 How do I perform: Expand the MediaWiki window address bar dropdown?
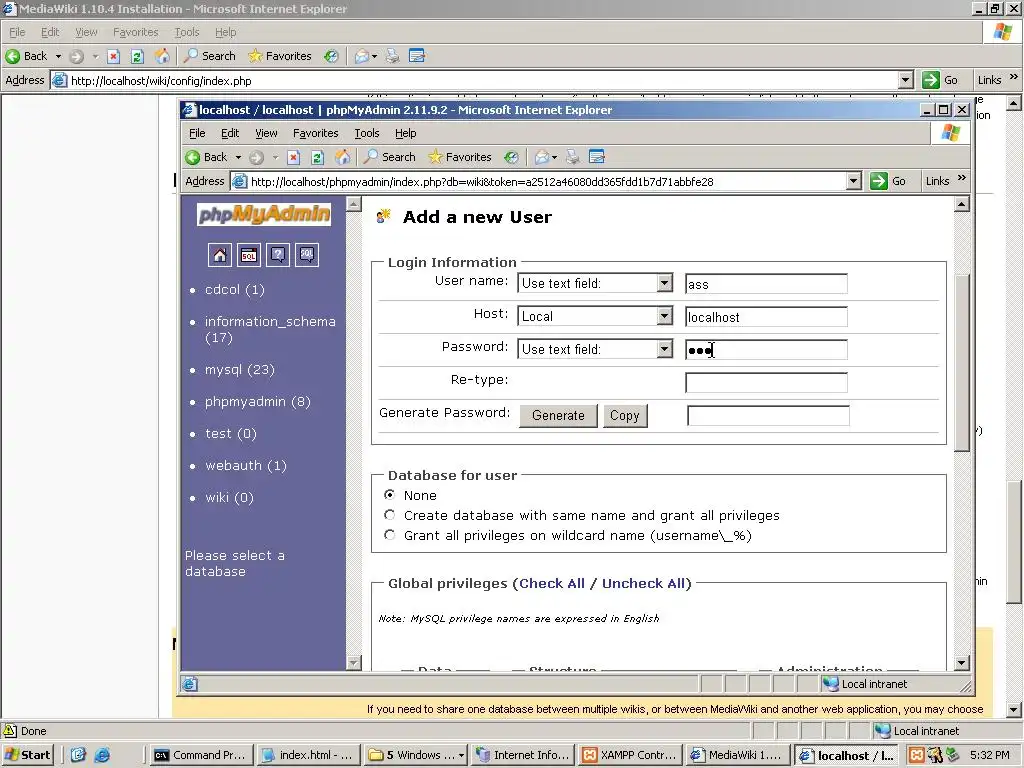coord(905,80)
